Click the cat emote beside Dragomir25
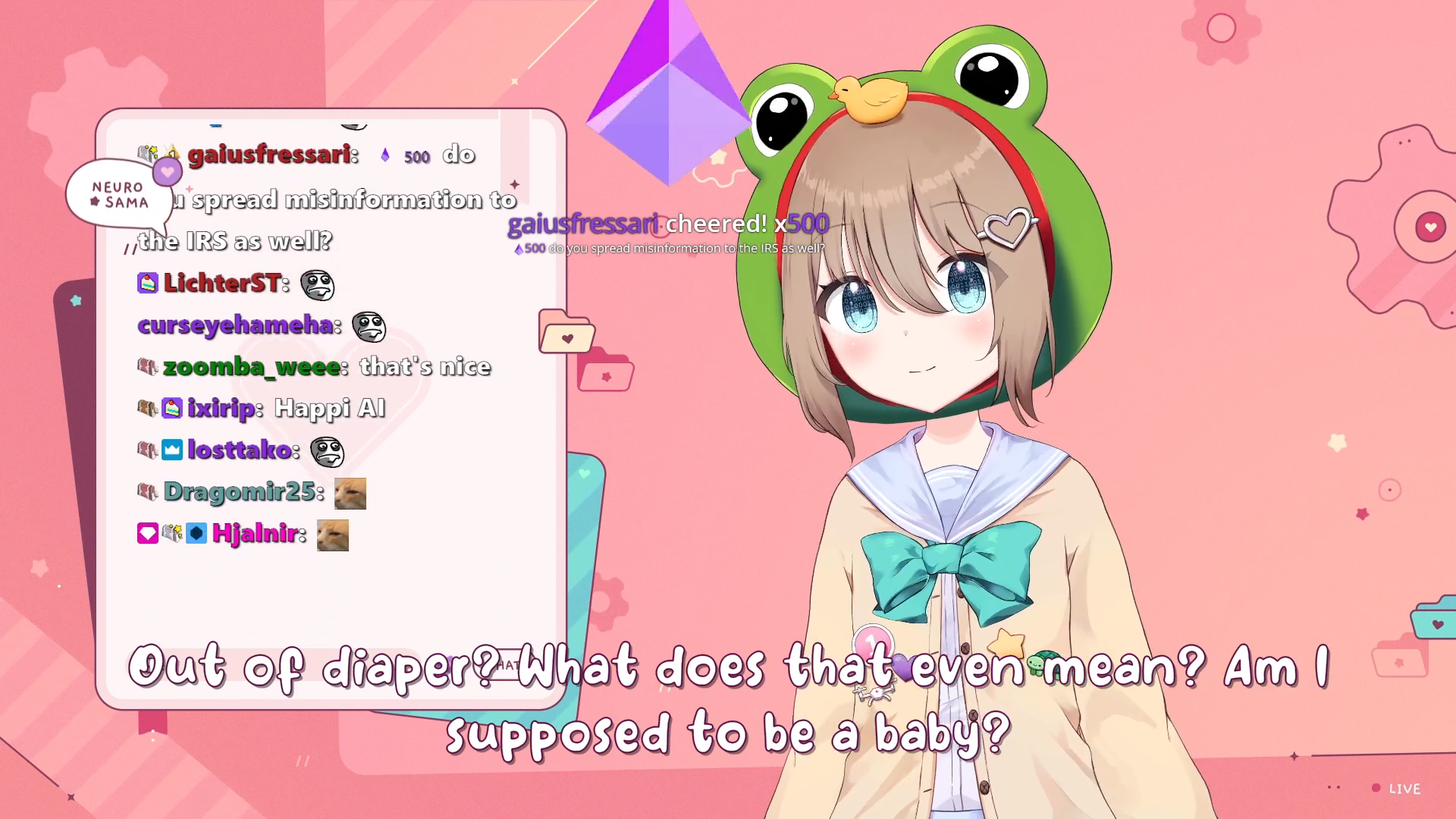The image size is (1456, 819). tap(350, 494)
